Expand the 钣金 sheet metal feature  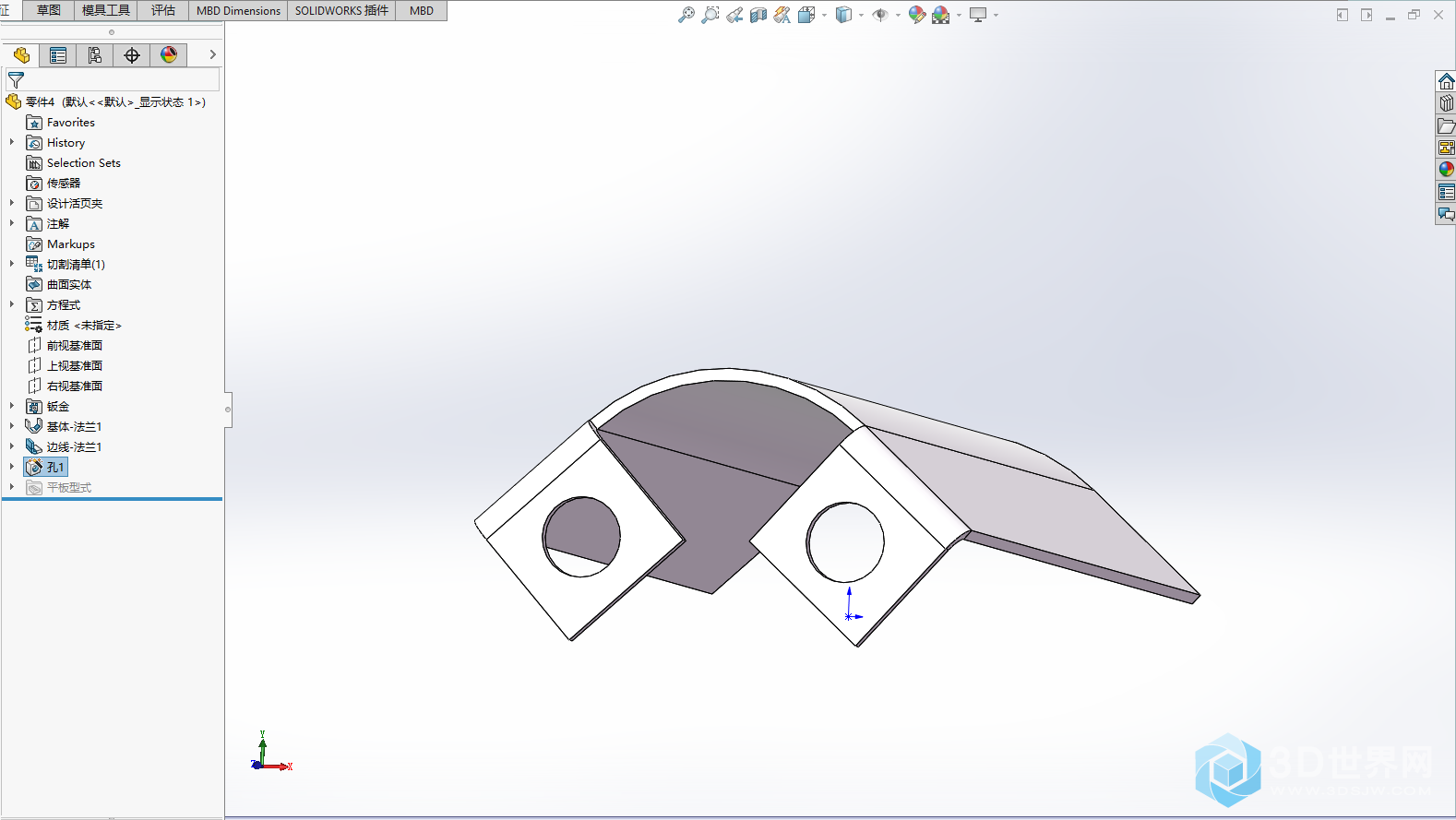(12, 406)
